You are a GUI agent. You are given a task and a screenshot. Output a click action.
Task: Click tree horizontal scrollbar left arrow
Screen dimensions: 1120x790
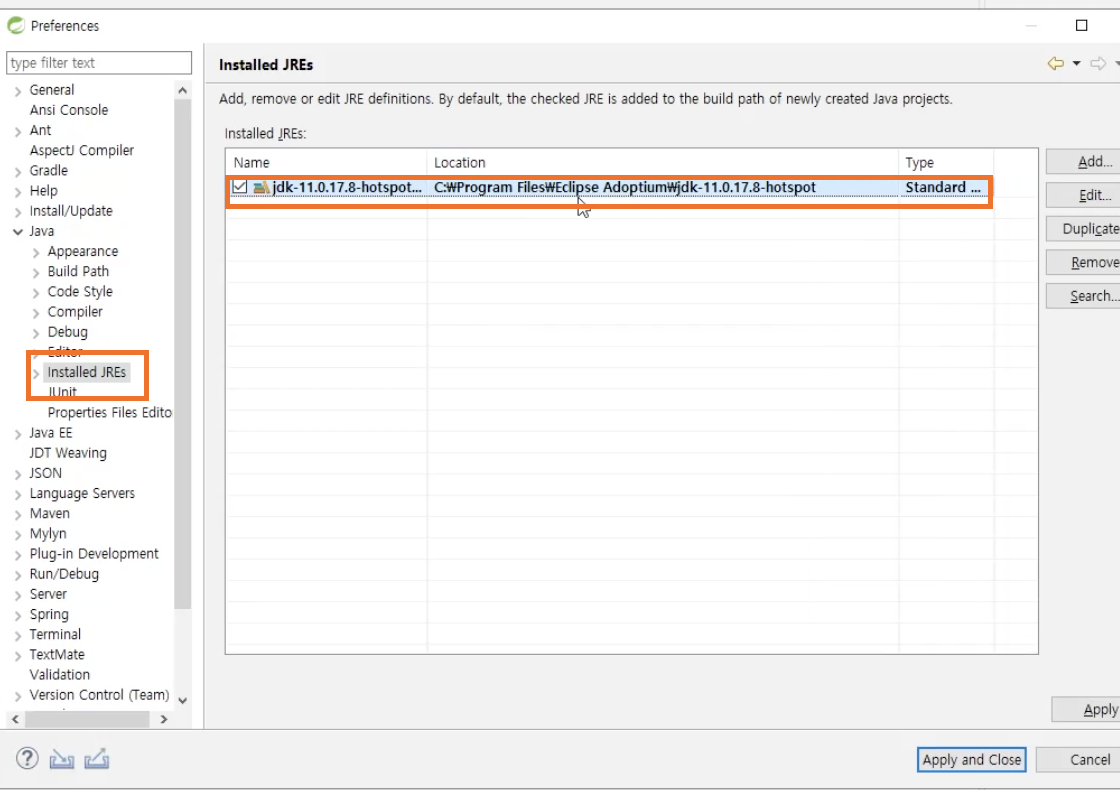15,719
